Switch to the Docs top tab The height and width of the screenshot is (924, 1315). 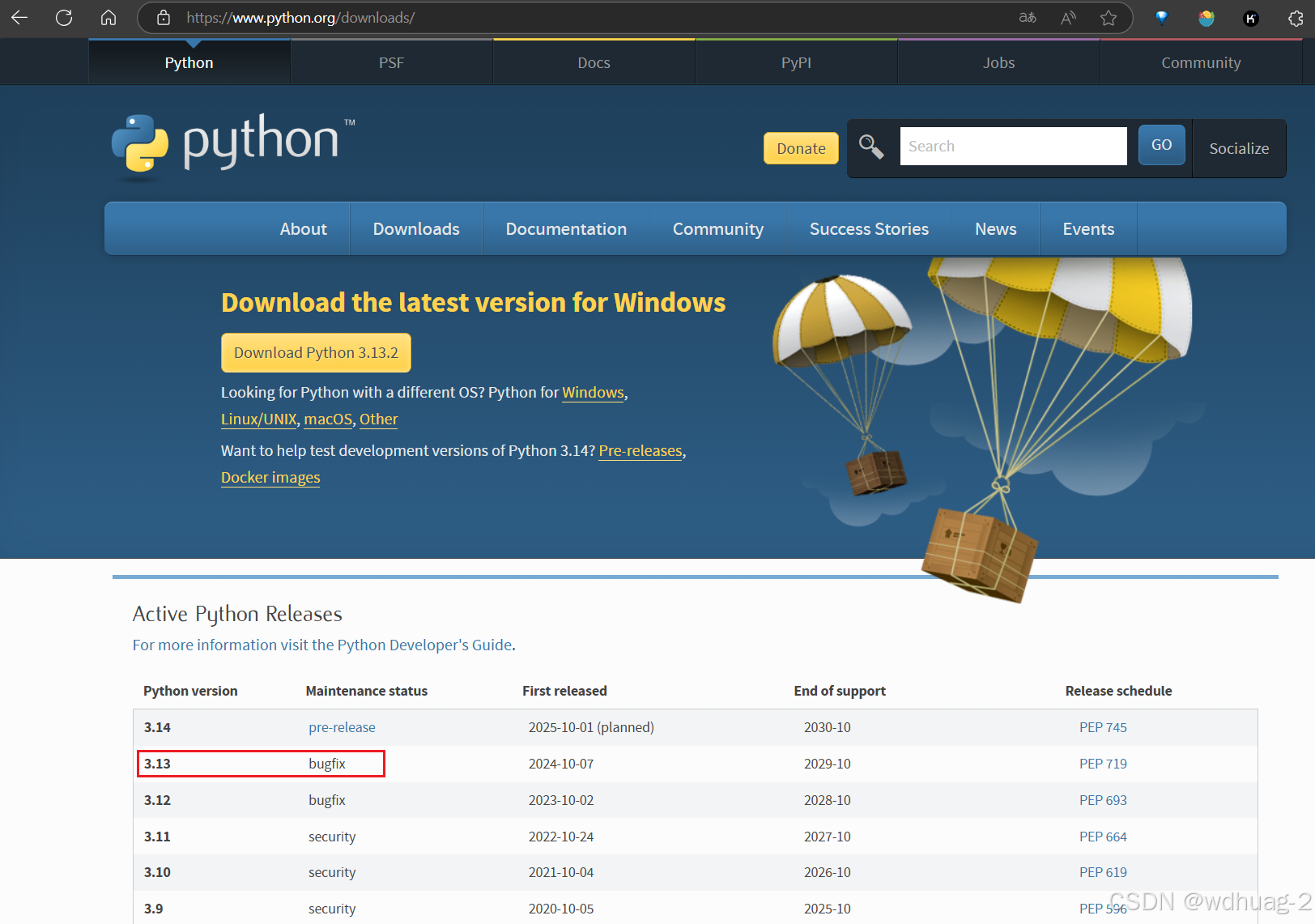click(x=594, y=62)
